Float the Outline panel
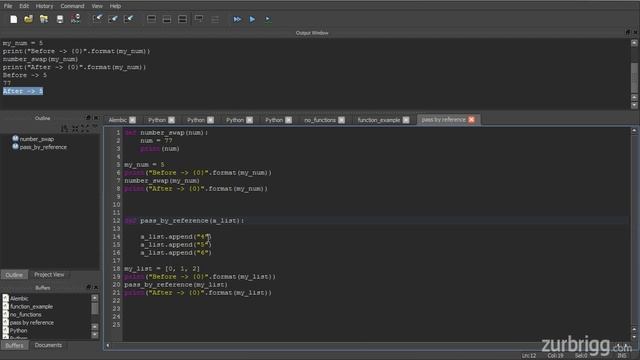Image resolution: width=640 pixels, height=360 pixels. pyautogui.click(x=88, y=118)
